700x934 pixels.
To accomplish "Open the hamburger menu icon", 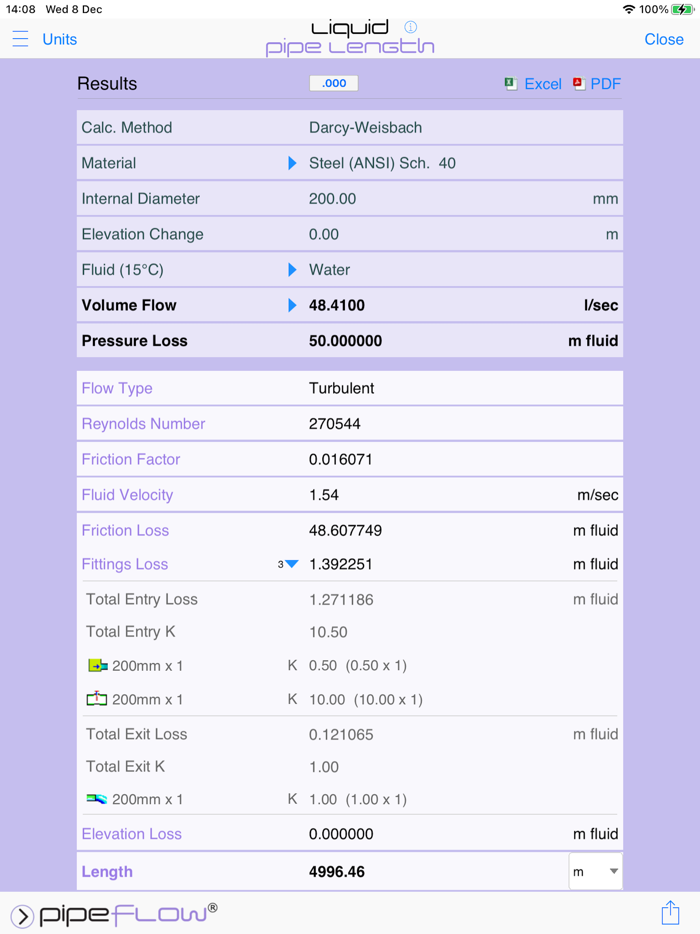I will point(20,39).
